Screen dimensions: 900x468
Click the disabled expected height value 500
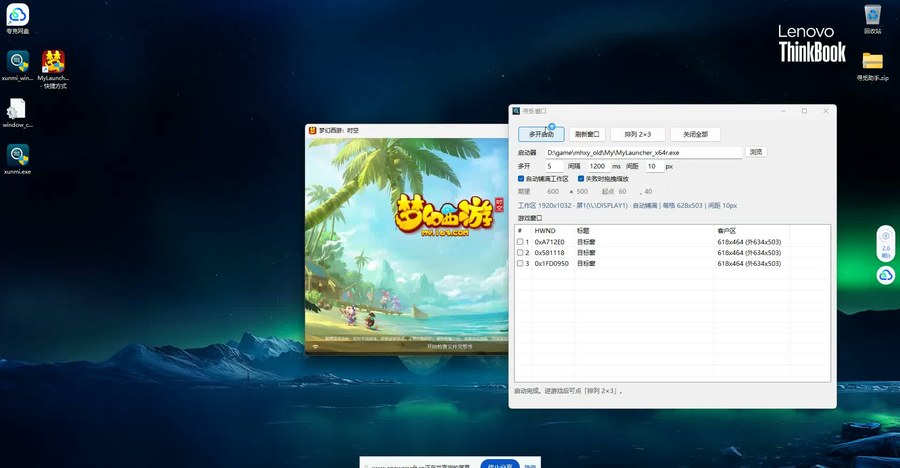pyautogui.click(x=582, y=192)
